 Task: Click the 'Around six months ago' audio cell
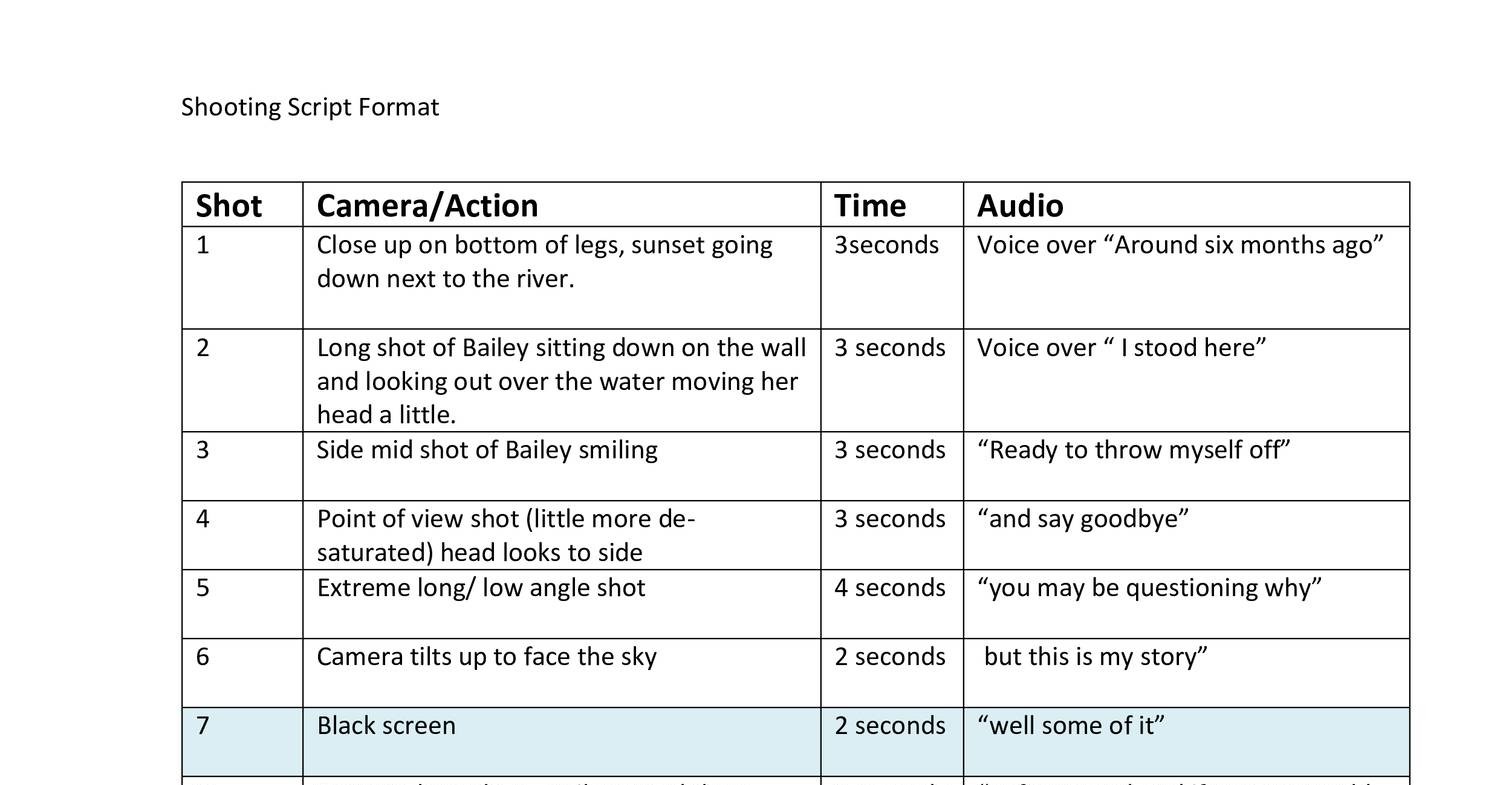[1180, 245]
